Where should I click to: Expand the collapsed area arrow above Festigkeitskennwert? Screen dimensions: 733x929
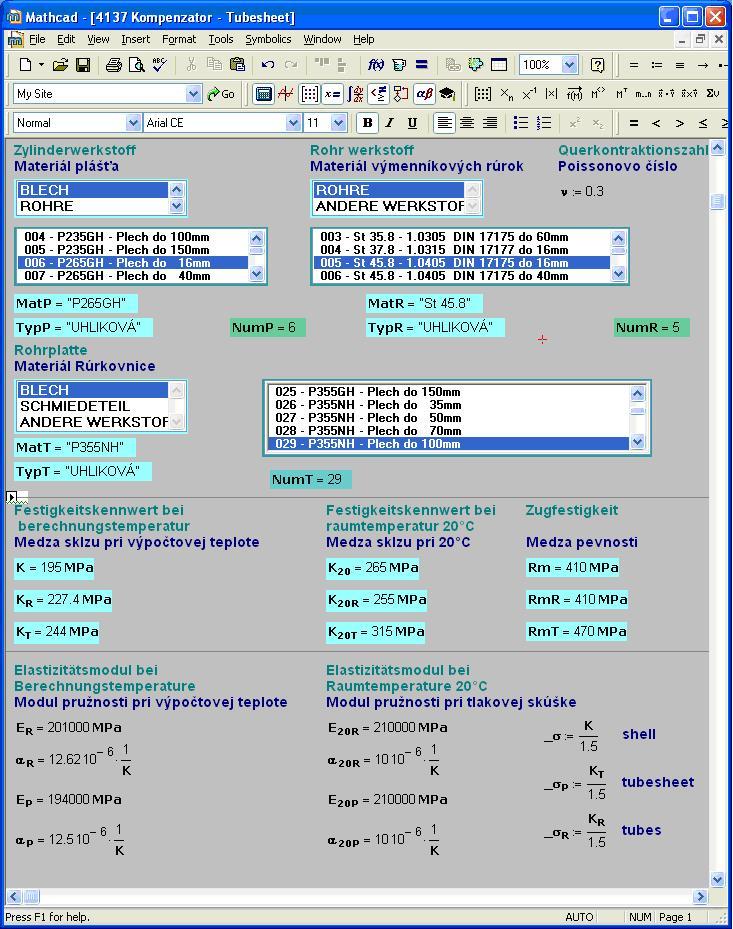click(11, 496)
